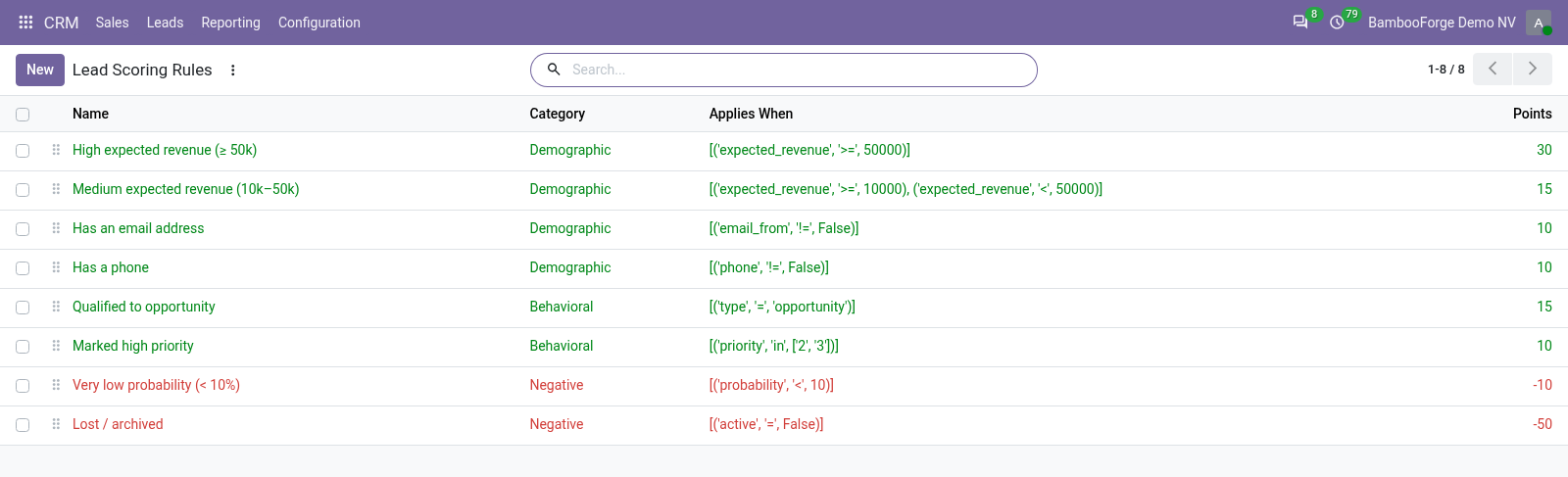Grab drag handle of Lost / archived row
Image resolution: width=1568 pixels, height=477 pixels.
pyautogui.click(x=56, y=424)
